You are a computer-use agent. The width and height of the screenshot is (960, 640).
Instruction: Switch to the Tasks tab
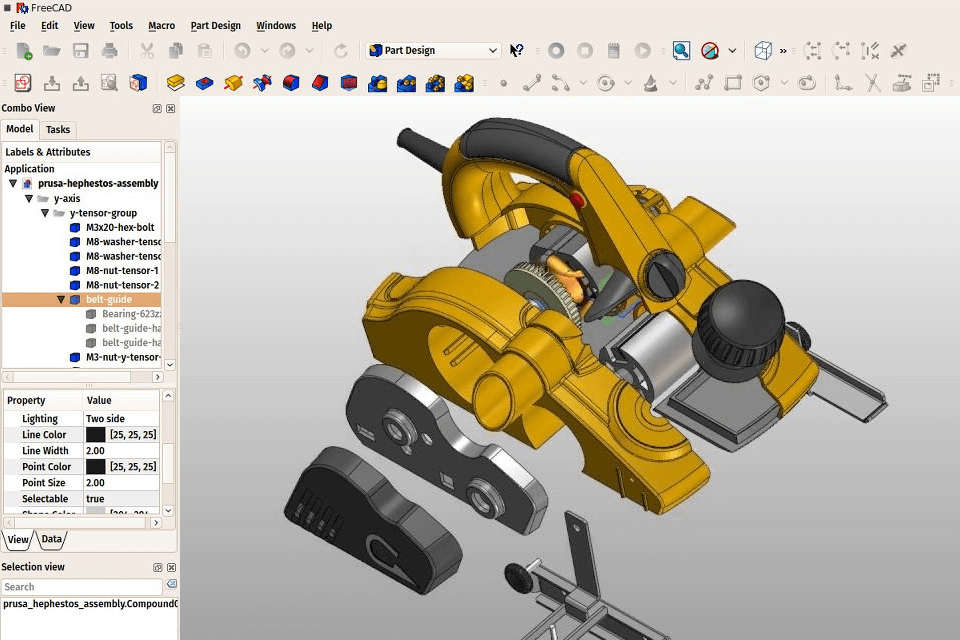[57, 129]
